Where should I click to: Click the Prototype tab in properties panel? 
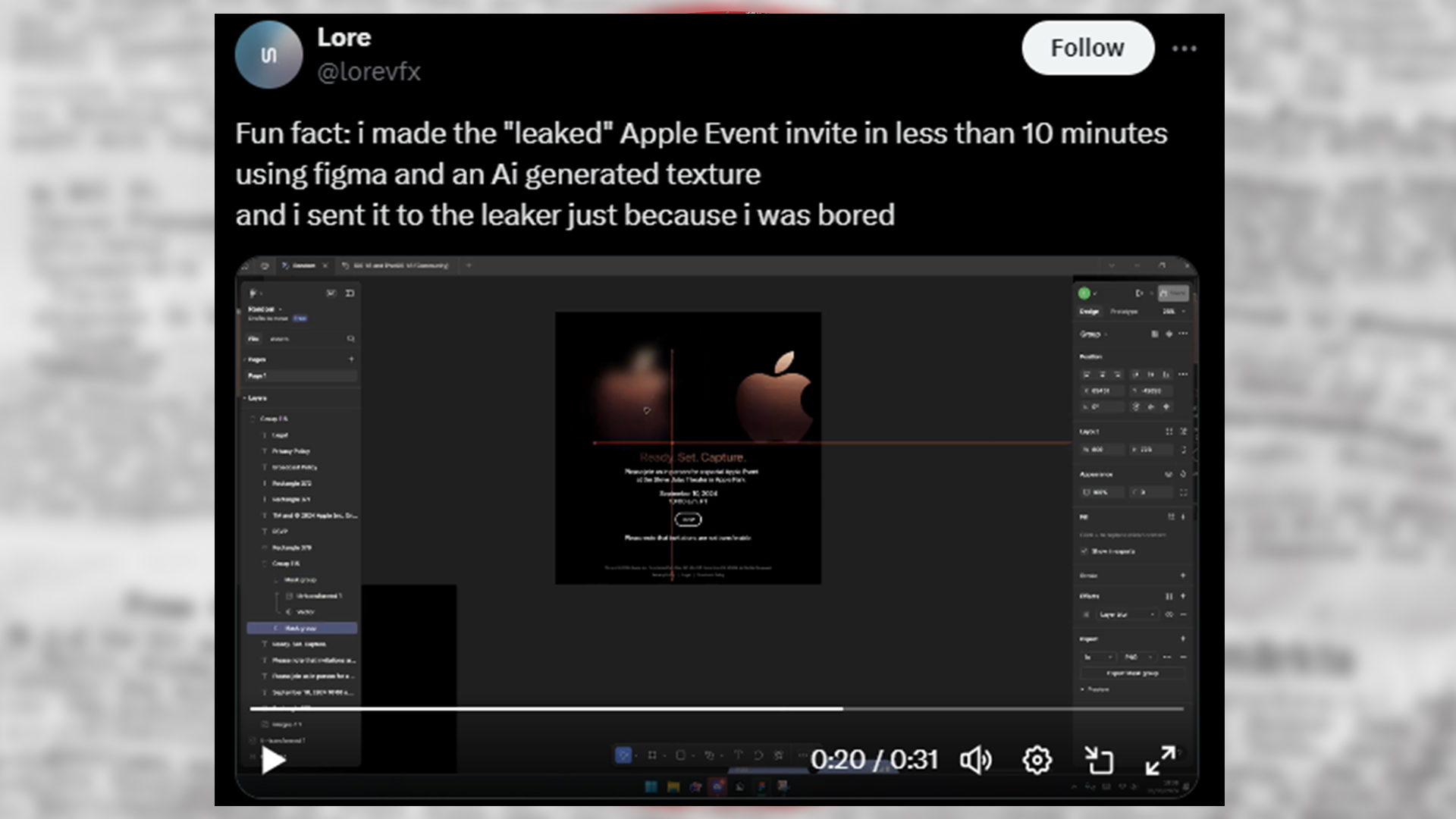[1124, 311]
